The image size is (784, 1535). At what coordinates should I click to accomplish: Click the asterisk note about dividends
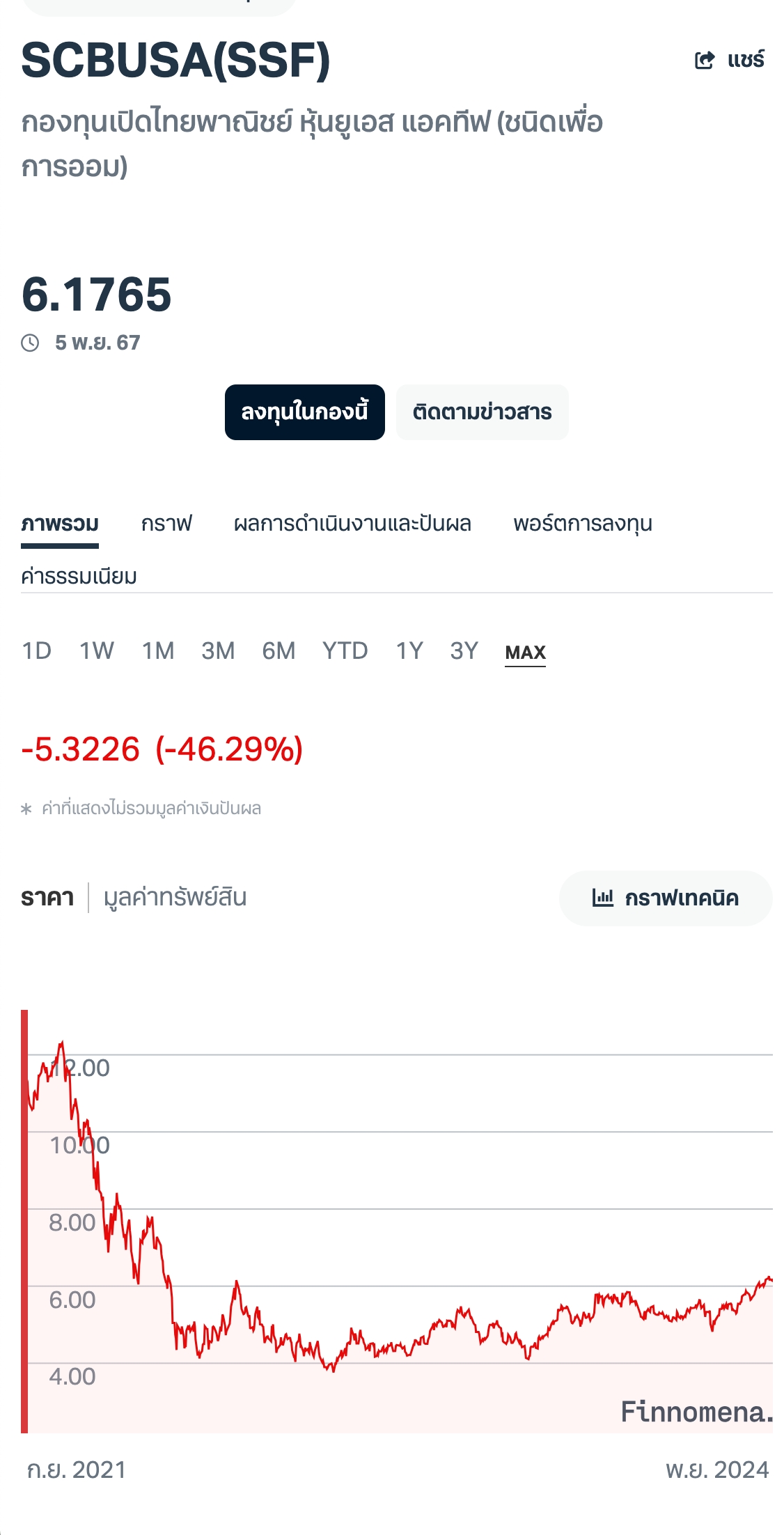click(x=141, y=809)
